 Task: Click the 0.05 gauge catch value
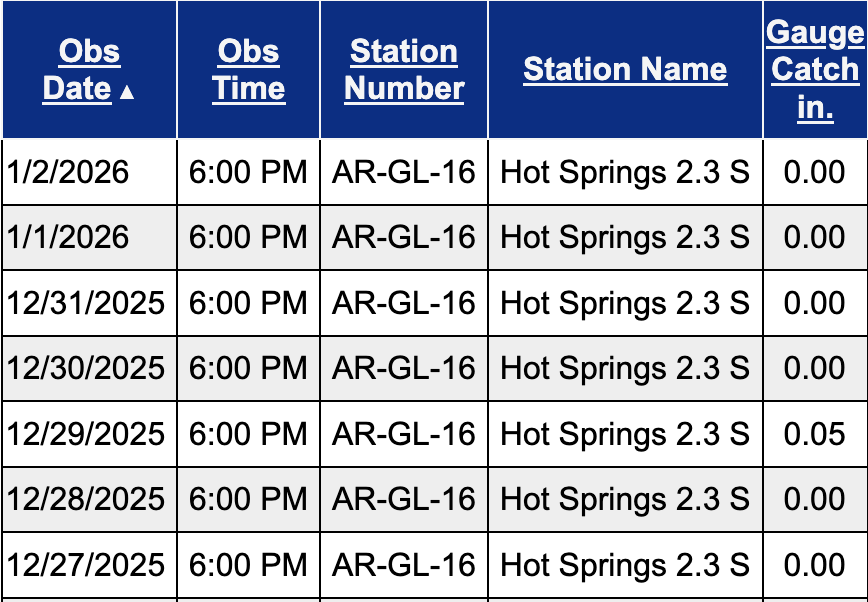[x=814, y=434]
